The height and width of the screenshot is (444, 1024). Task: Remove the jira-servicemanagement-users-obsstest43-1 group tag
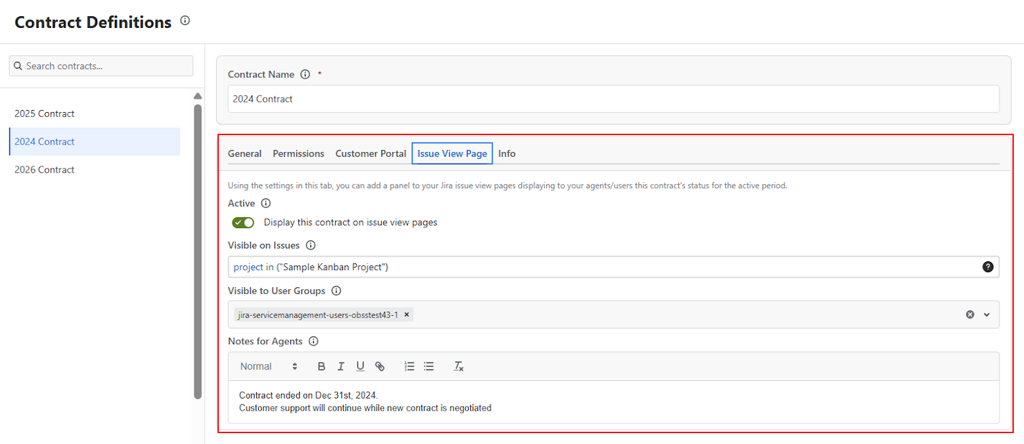click(407, 314)
